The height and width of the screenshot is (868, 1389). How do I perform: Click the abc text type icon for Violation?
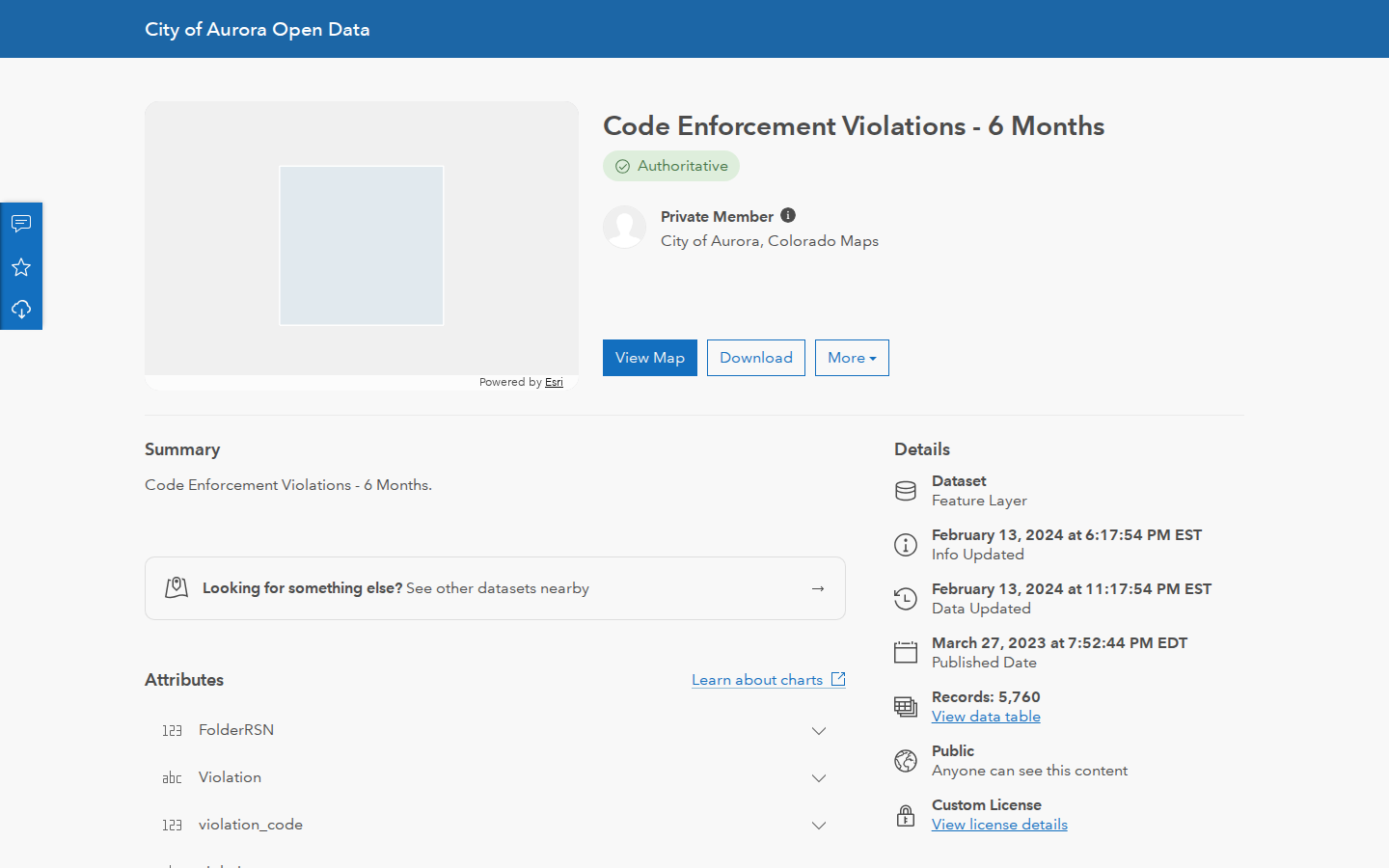pyautogui.click(x=172, y=778)
